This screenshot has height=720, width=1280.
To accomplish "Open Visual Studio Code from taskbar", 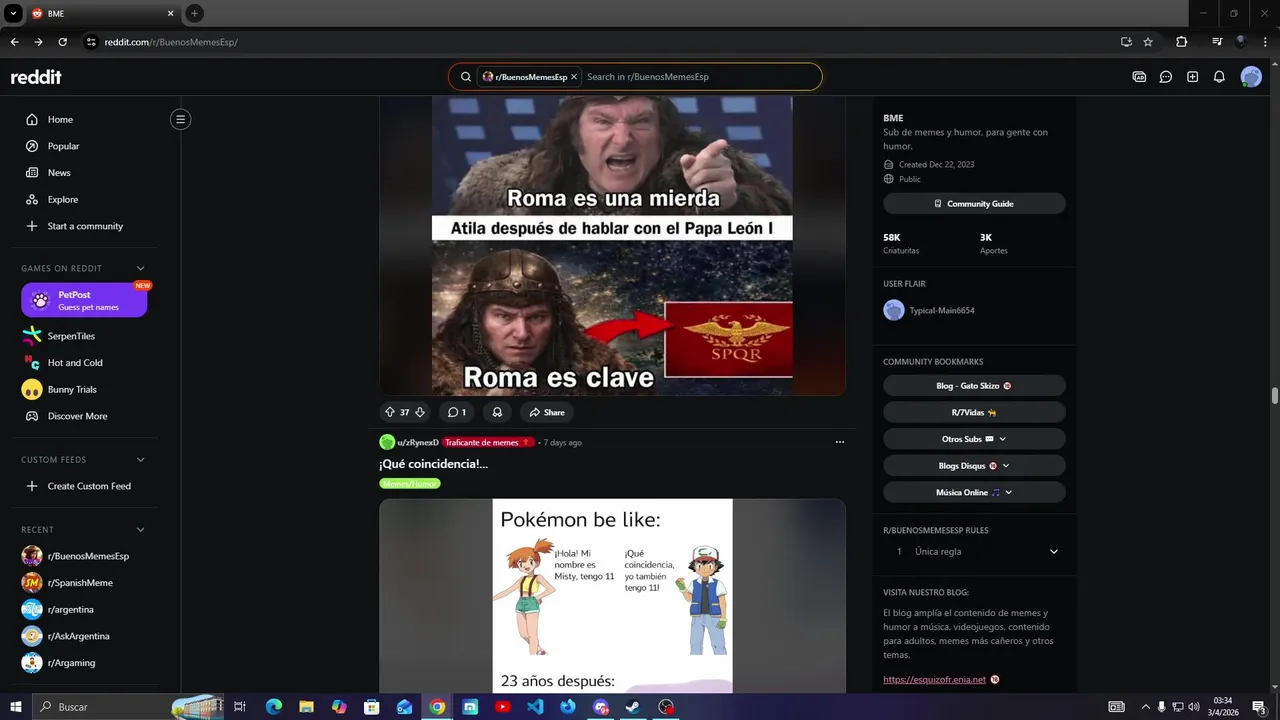I will pyautogui.click(x=535, y=707).
